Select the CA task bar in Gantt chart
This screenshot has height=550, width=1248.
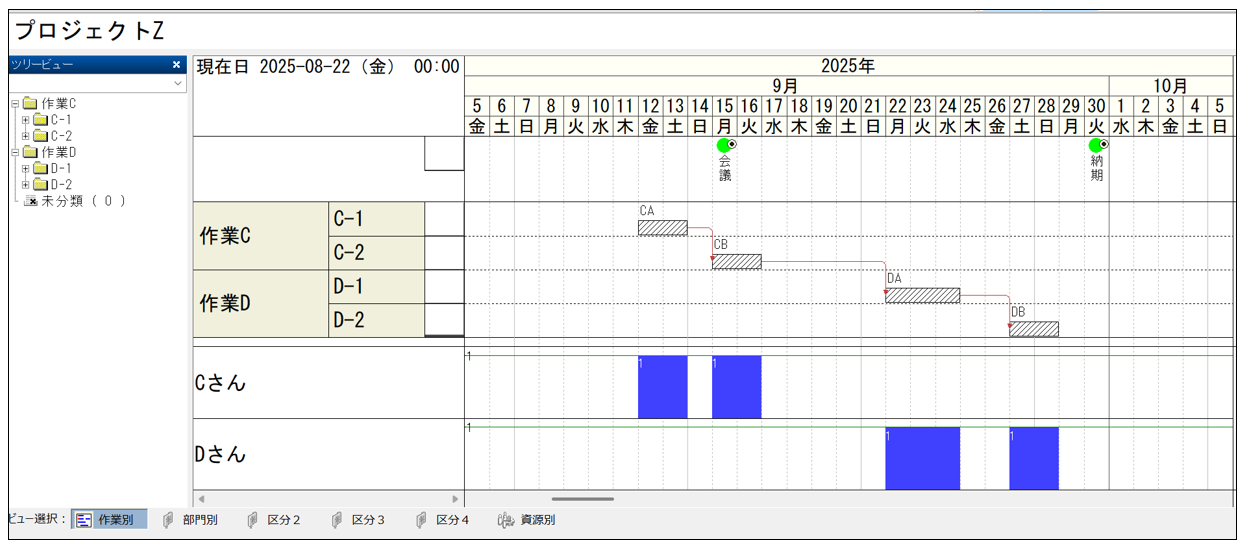point(662,228)
